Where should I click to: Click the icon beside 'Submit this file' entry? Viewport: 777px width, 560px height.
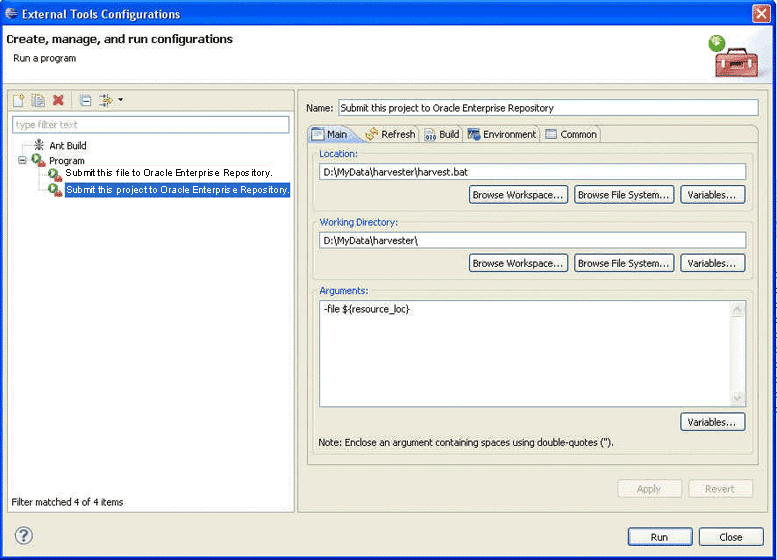(55, 174)
